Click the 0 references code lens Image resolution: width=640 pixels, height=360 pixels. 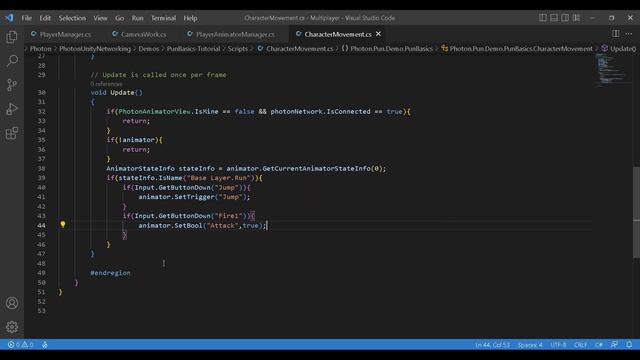pos(106,84)
